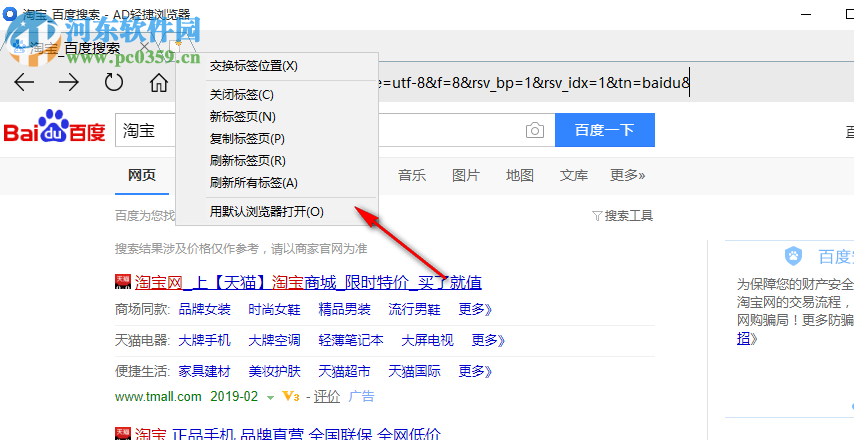The width and height of the screenshot is (854, 440).
Task: Open the 大牌手机 link
Action: click(x=205, y=341)
